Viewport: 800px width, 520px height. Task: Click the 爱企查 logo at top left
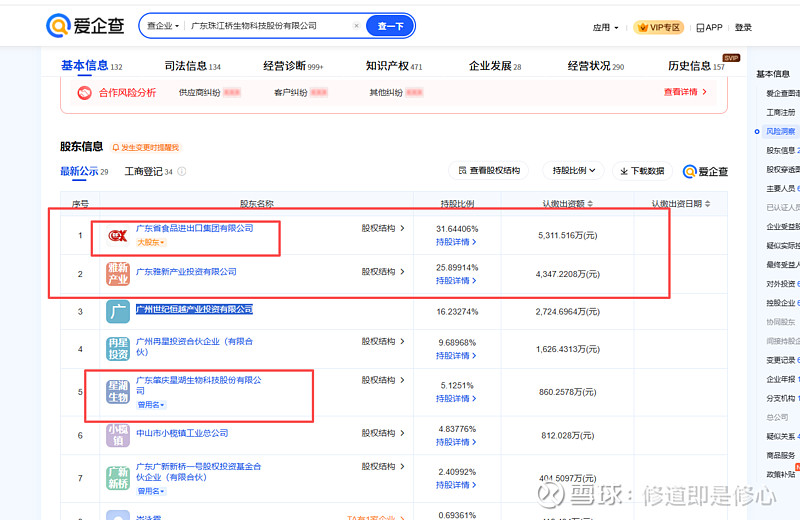click(x=86, y=26)
